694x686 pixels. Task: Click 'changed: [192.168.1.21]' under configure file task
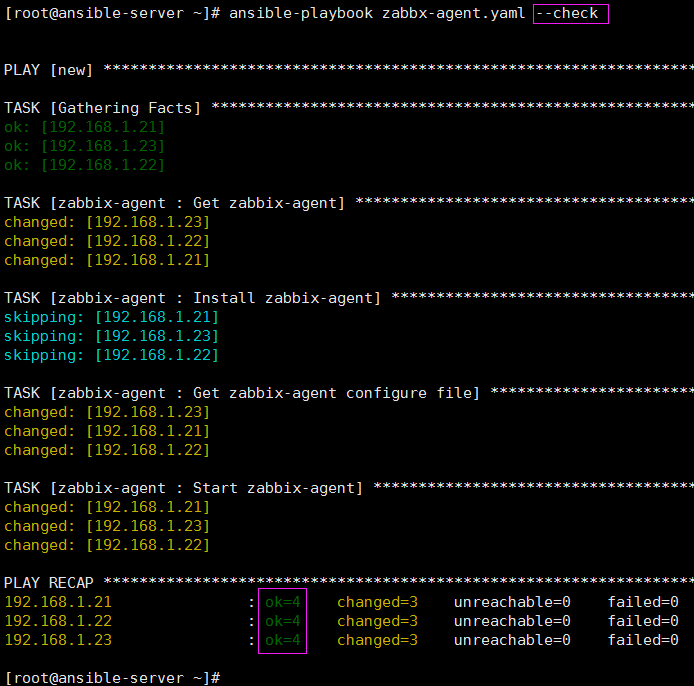click(107, 432)
